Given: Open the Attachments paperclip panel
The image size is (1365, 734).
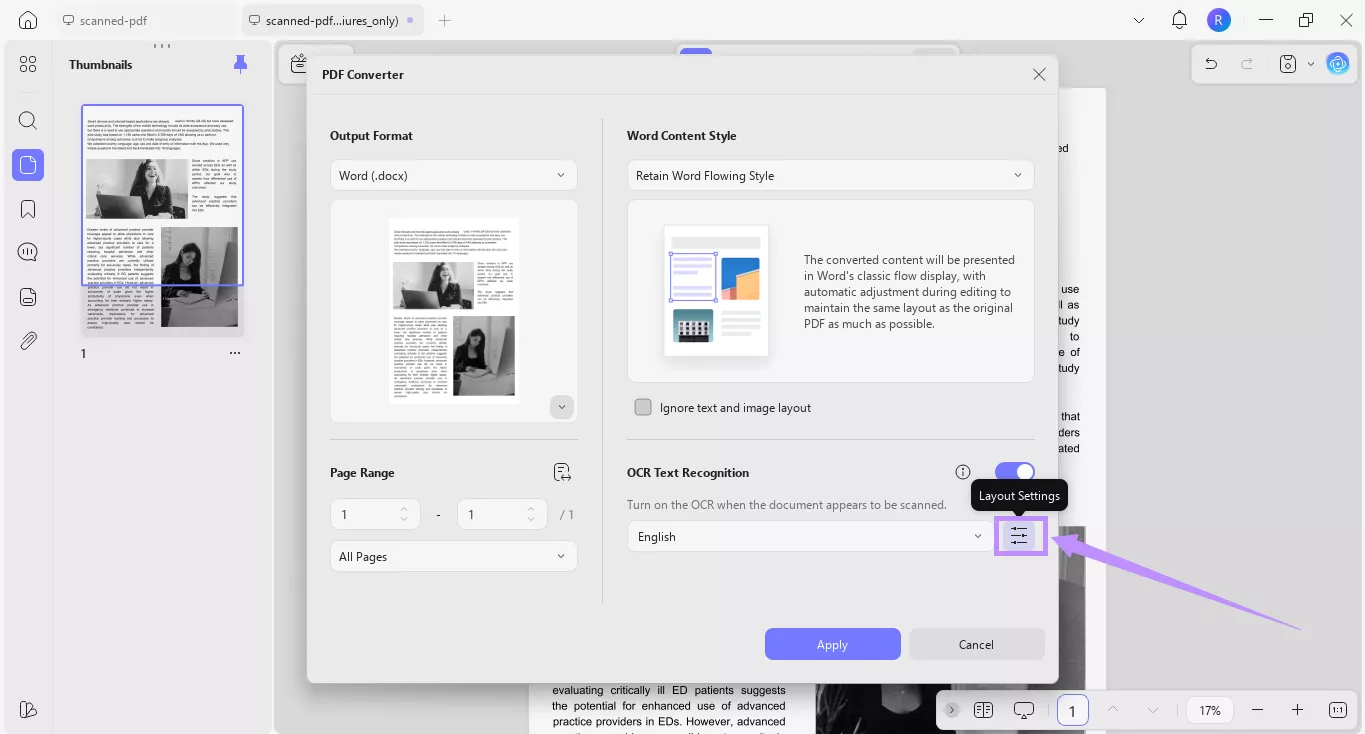Looking at the screenshot, I should click(x=27, y=340).
